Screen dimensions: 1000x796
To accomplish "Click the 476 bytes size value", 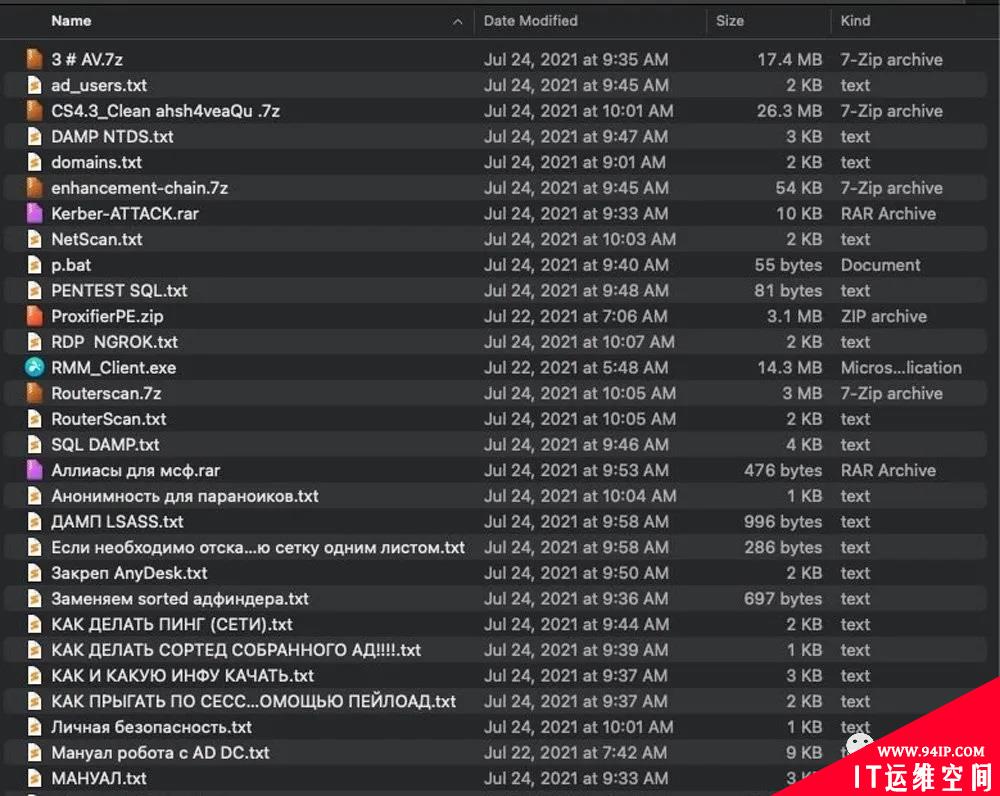I will pyautogui.click(x=783, y=470).
